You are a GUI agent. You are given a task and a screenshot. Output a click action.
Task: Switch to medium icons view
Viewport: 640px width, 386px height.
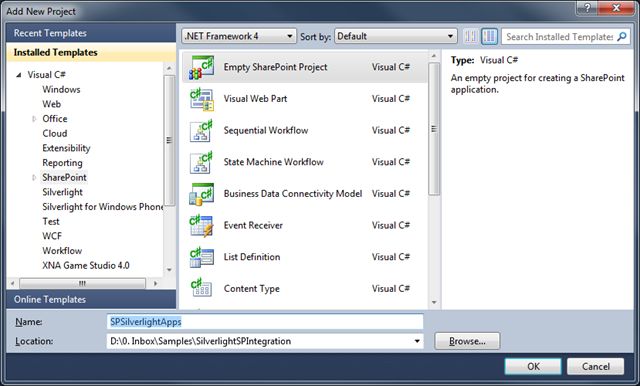pos(489,36)
